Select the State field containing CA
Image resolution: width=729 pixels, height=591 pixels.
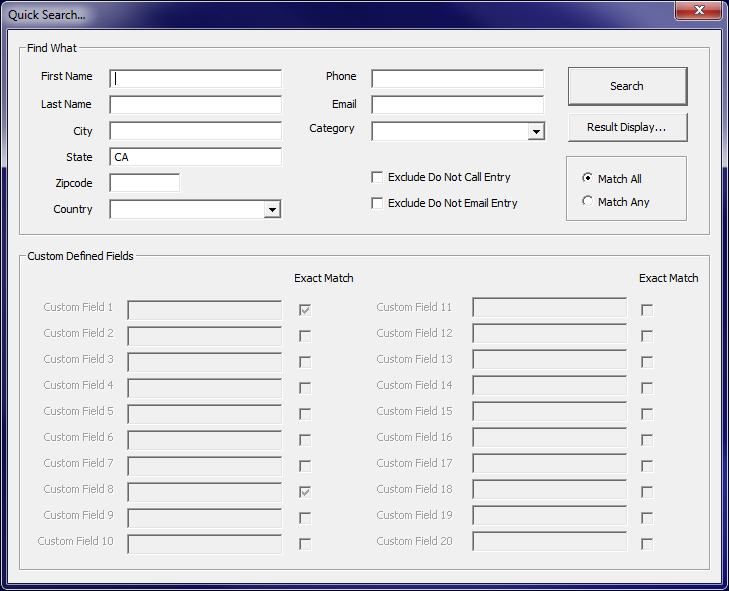pos(196,157)
